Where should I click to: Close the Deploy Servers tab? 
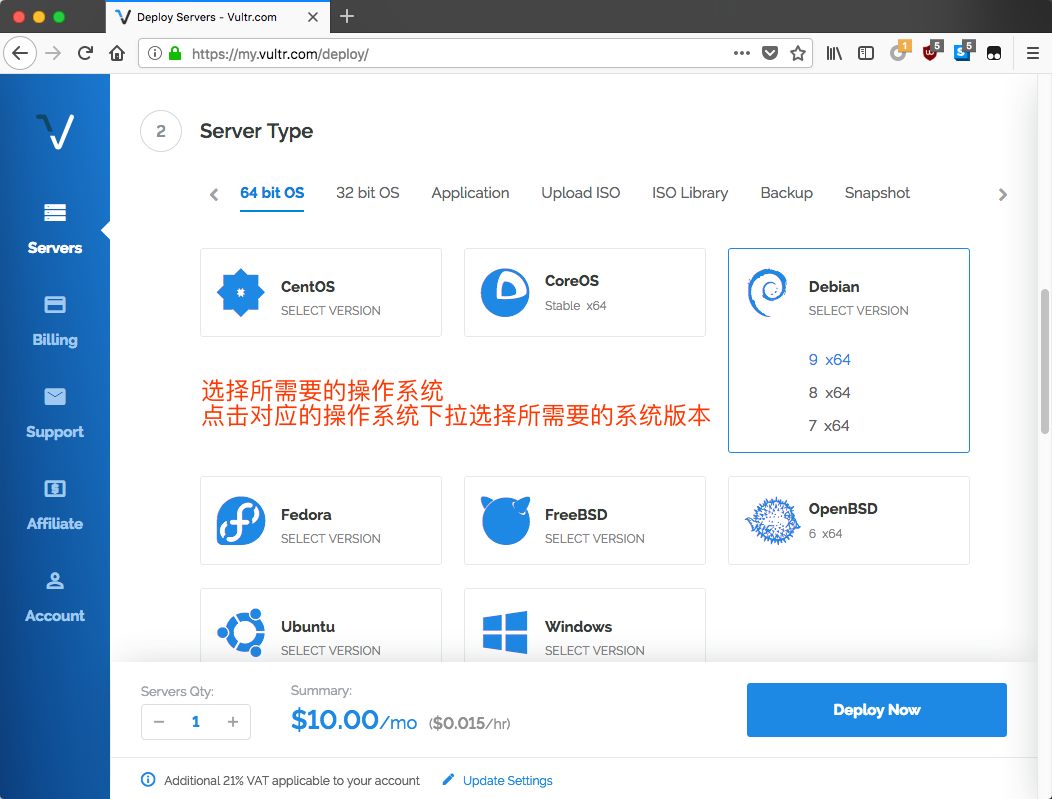[313, 17]
